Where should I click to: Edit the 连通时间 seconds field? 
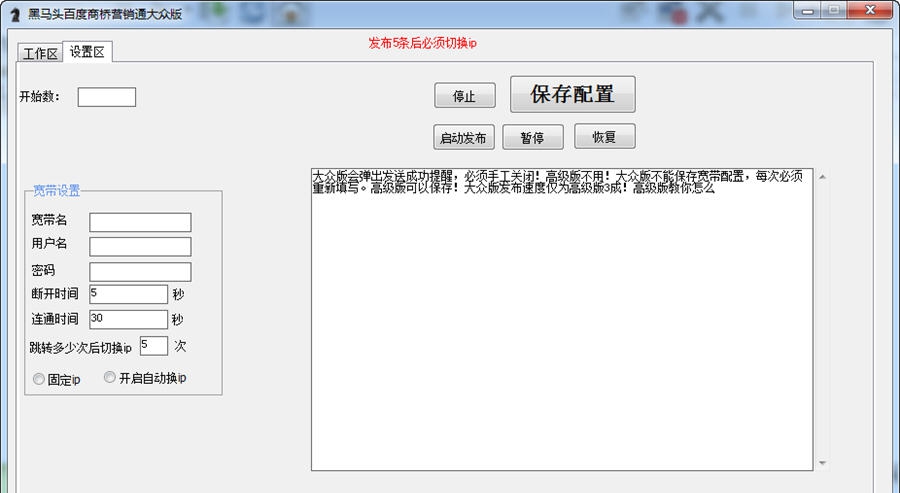coord(129,320)
